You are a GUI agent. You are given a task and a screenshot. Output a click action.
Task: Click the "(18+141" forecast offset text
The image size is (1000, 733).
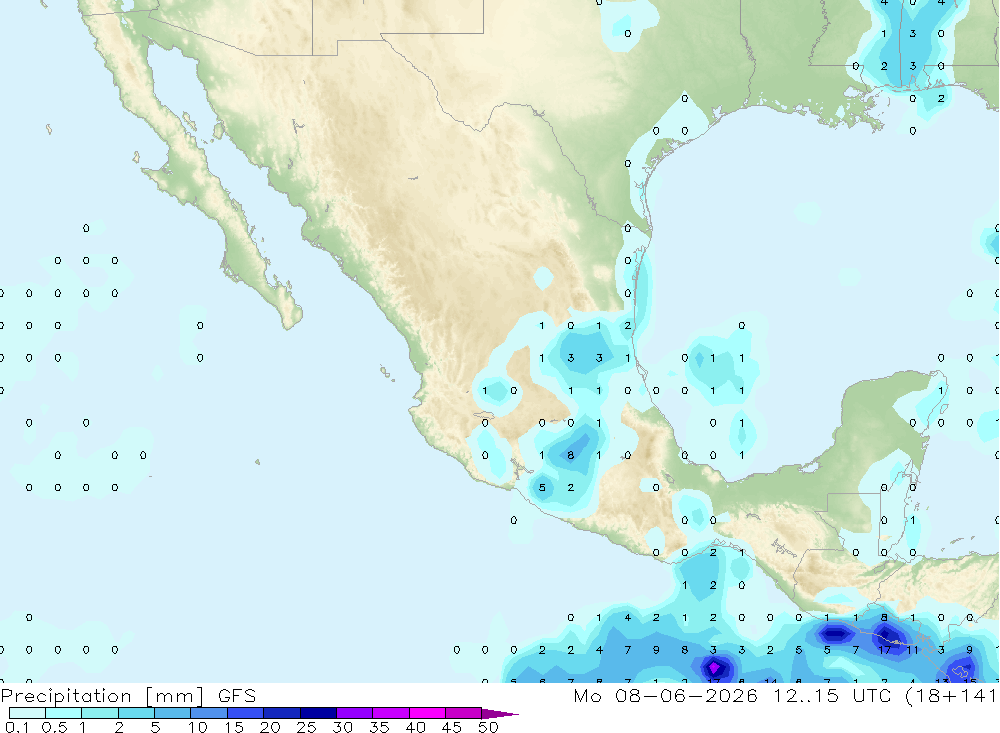(951, 695)
